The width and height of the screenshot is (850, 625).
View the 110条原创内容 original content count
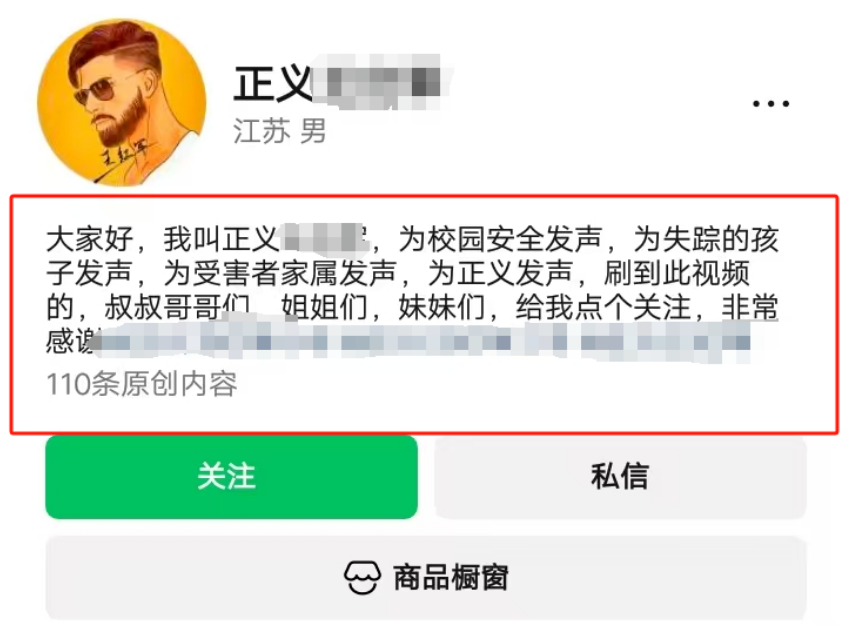coord(142,384)
